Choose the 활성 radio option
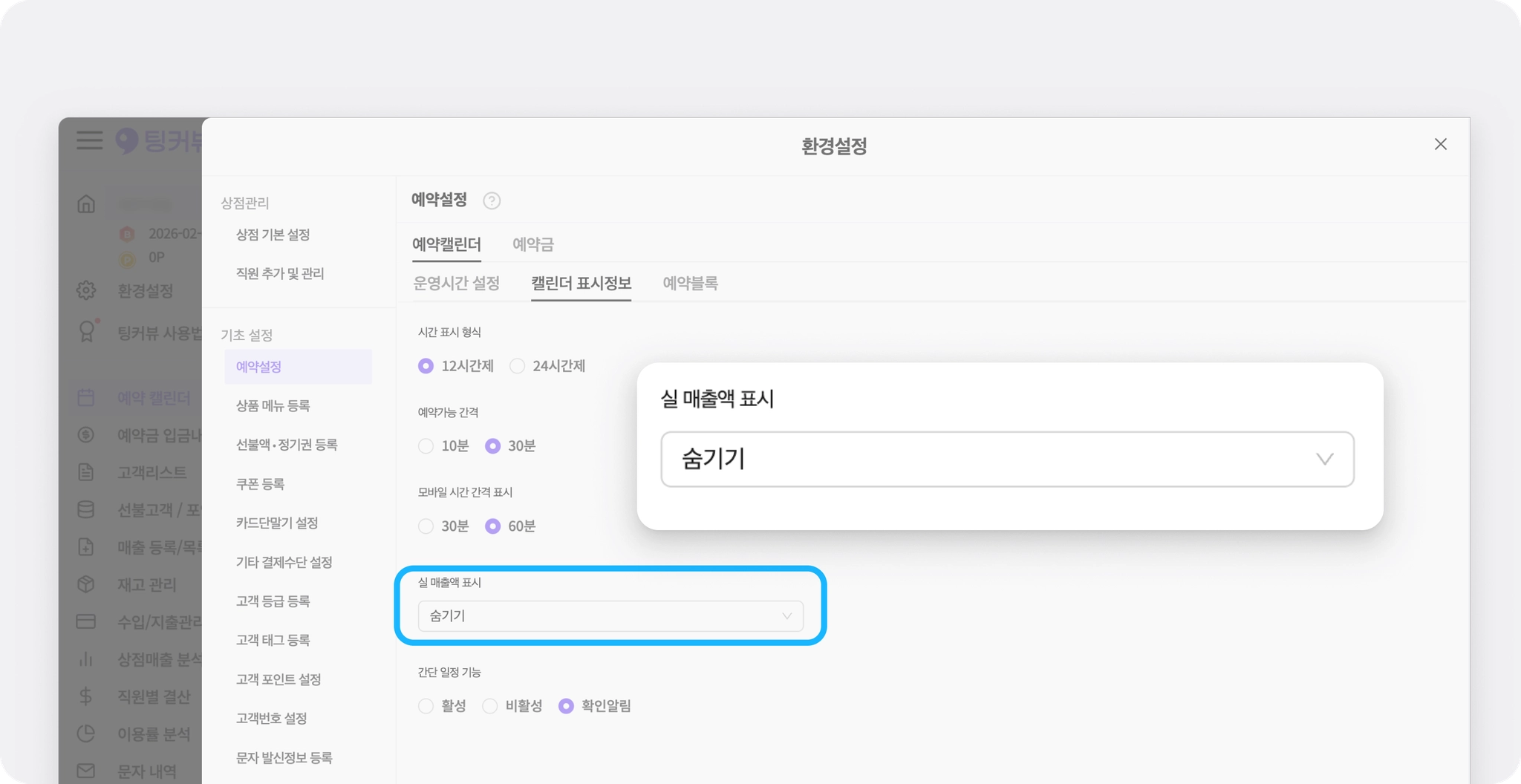Viewport: 1521px width, 784px height. pyautogui.click(x=426, y=706)
